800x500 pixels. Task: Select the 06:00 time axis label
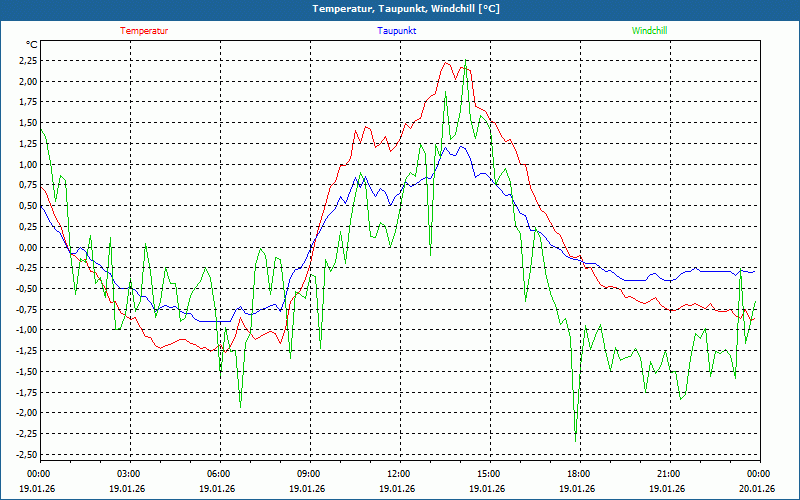click(218, 474)
